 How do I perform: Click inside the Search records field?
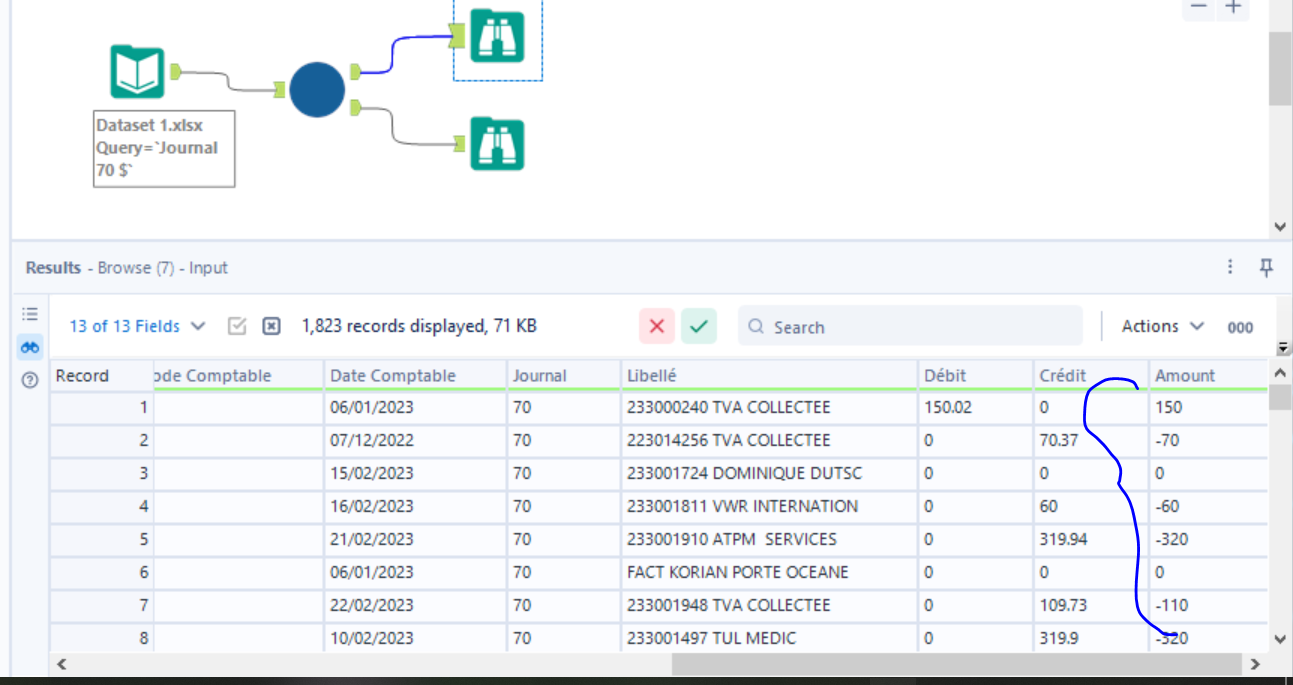900,326
